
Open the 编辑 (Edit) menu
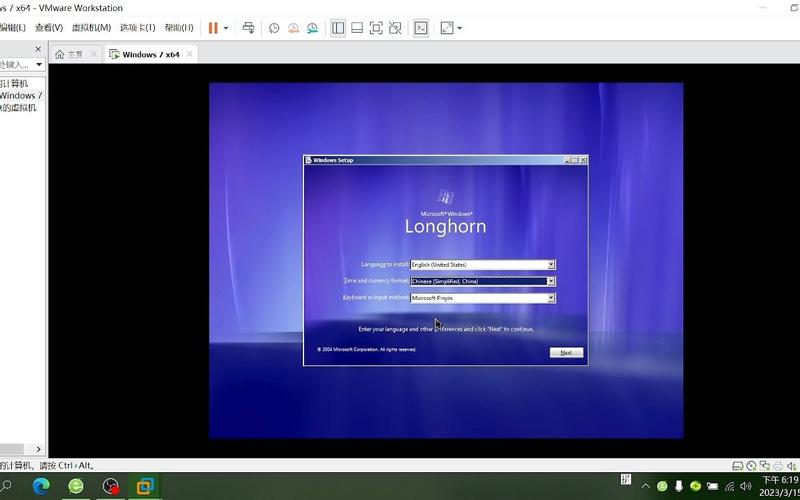pos(12,28)
